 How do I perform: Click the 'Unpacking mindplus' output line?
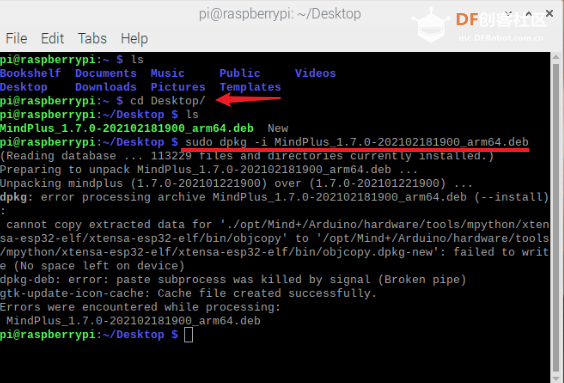point(236,183)
